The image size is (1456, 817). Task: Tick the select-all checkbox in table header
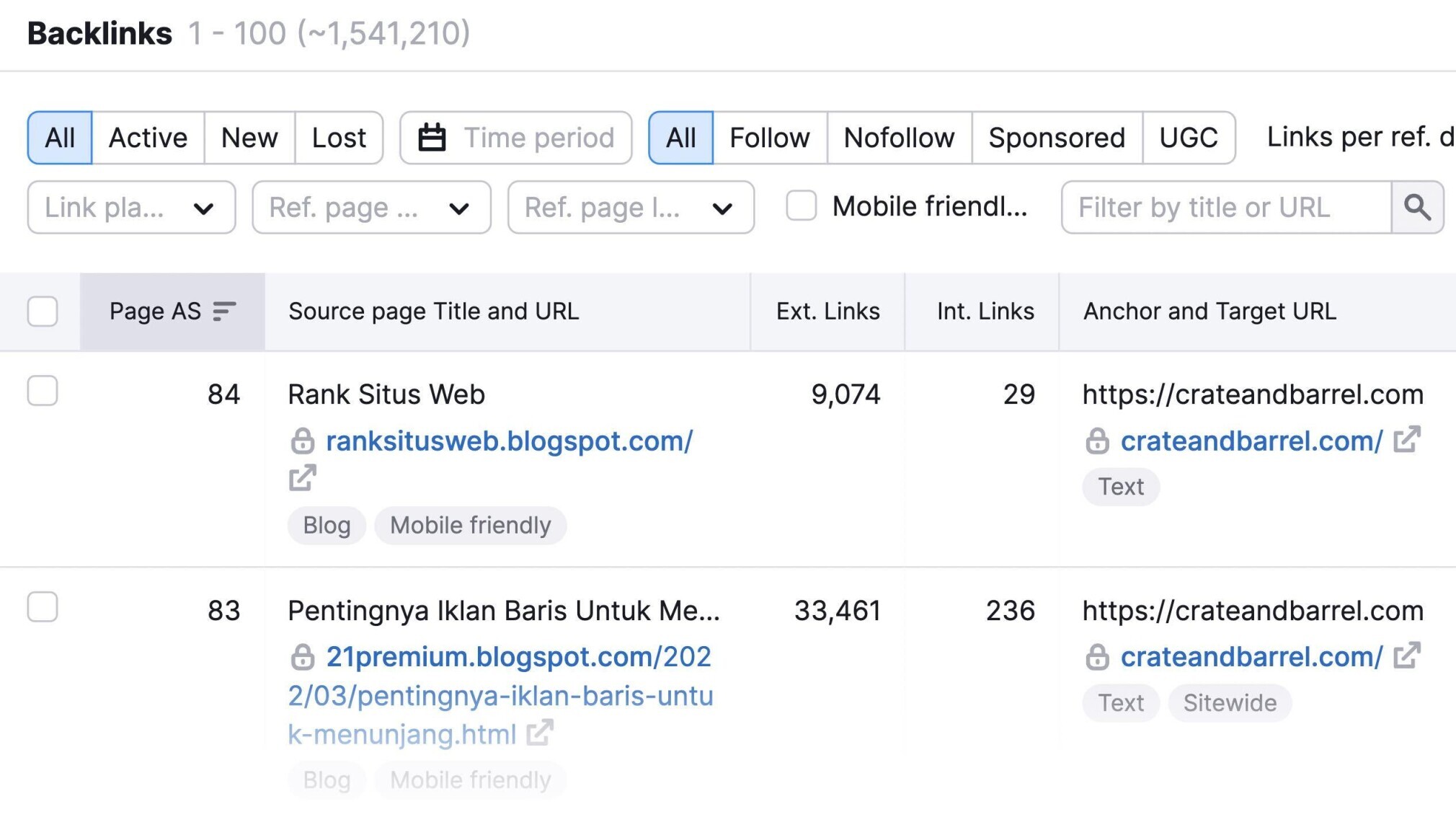pyautogui.click(x=43, y=312)
